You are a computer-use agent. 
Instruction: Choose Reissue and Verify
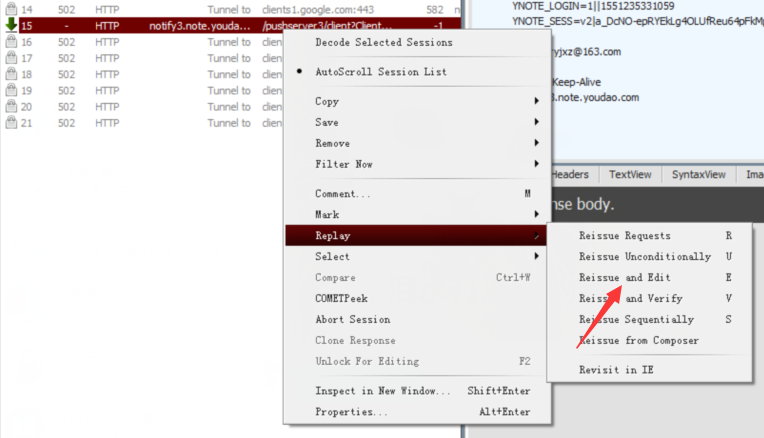pos(649,298)
